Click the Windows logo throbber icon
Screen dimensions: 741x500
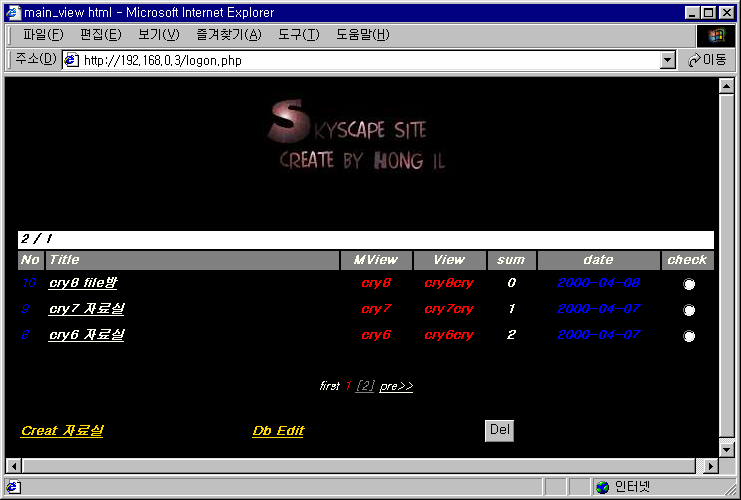click(x=716, y=35)
